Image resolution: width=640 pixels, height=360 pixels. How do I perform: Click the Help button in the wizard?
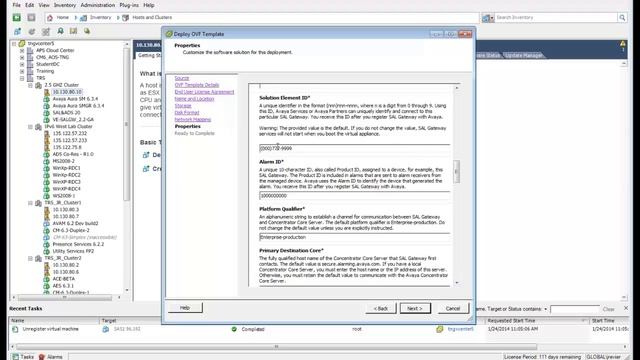point(185,308)
